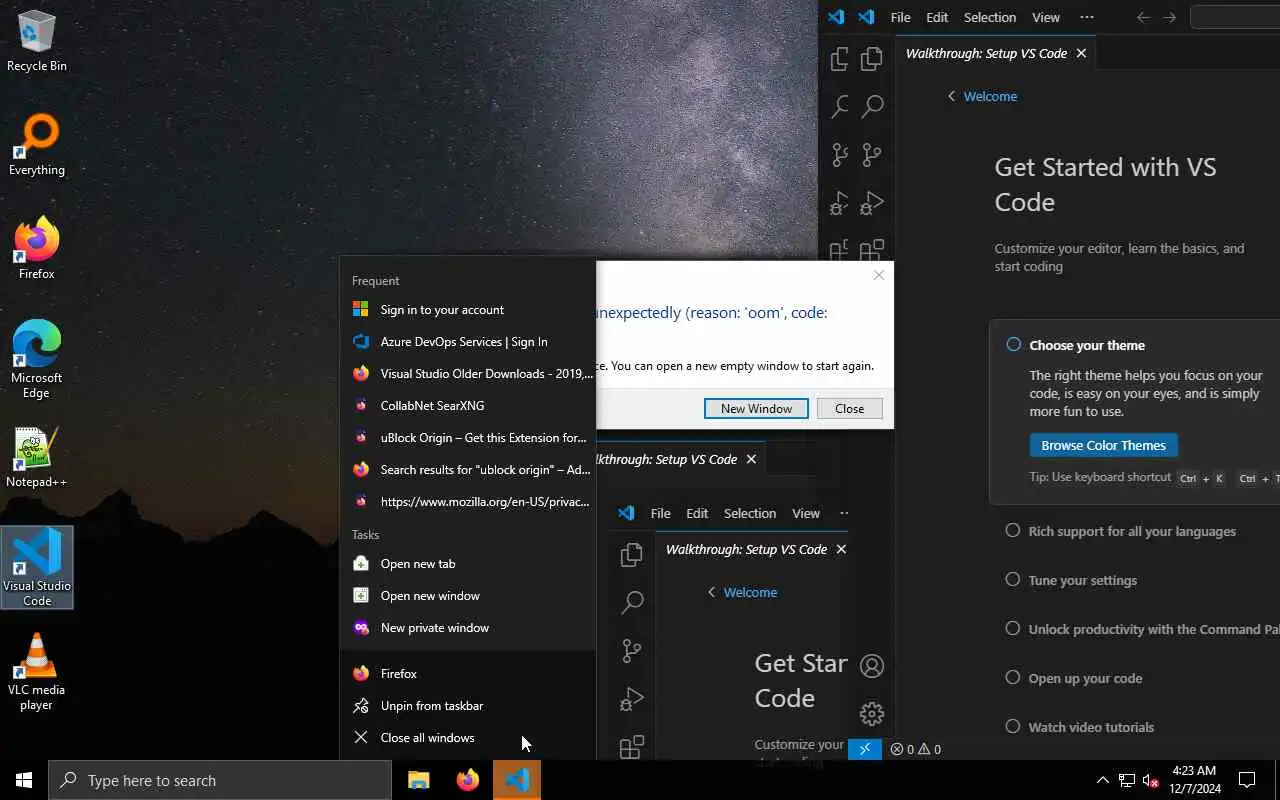1280x800 pixels.
Task: Open Extensions in the lower VS Code window
Action: (631, 746)
